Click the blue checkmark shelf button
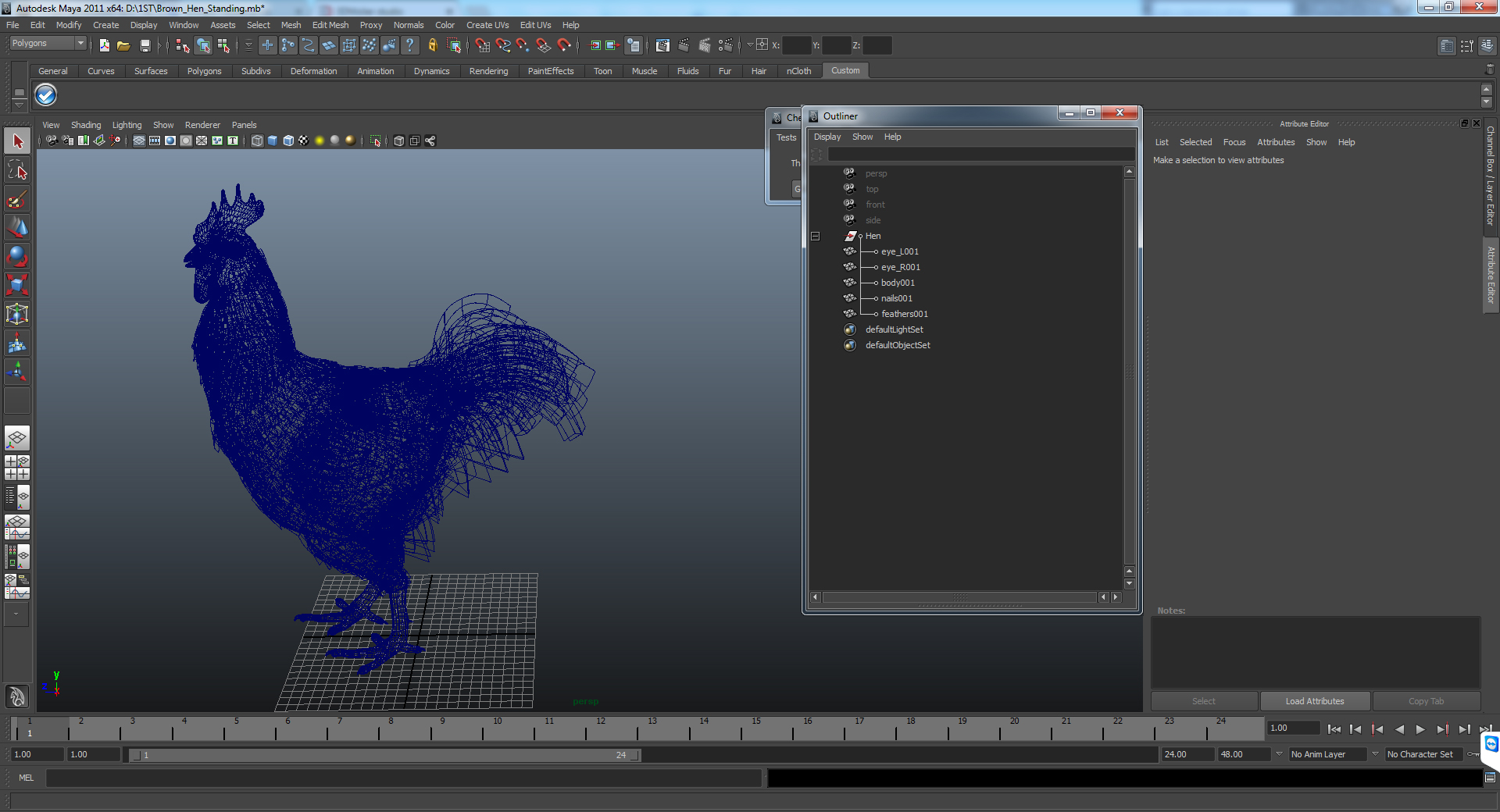 46,95
